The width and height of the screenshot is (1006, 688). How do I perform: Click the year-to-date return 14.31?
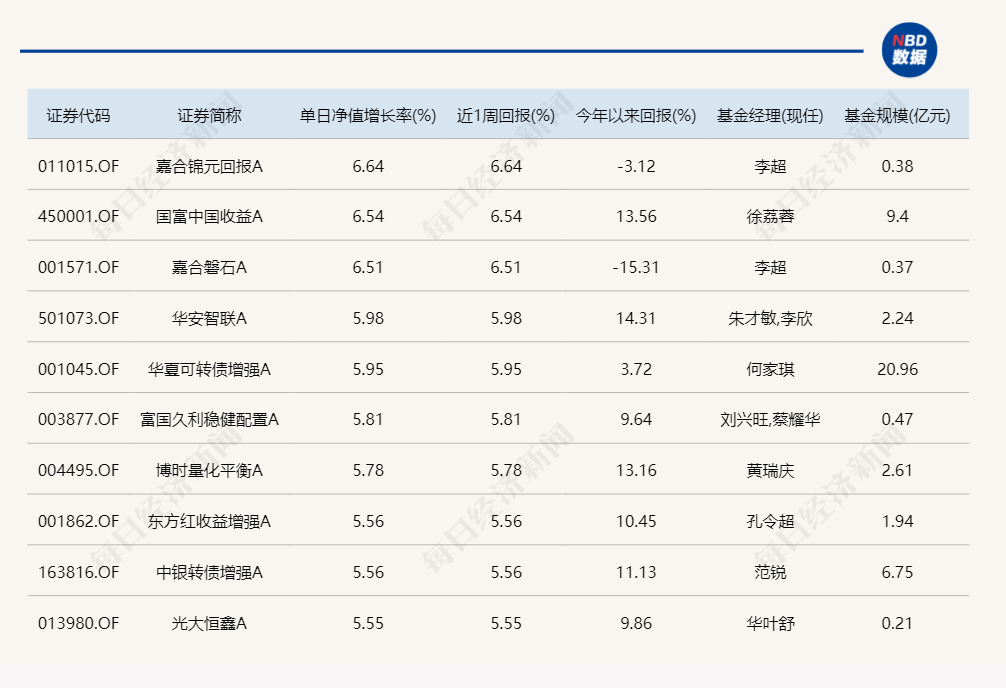(x=636, y=318)
